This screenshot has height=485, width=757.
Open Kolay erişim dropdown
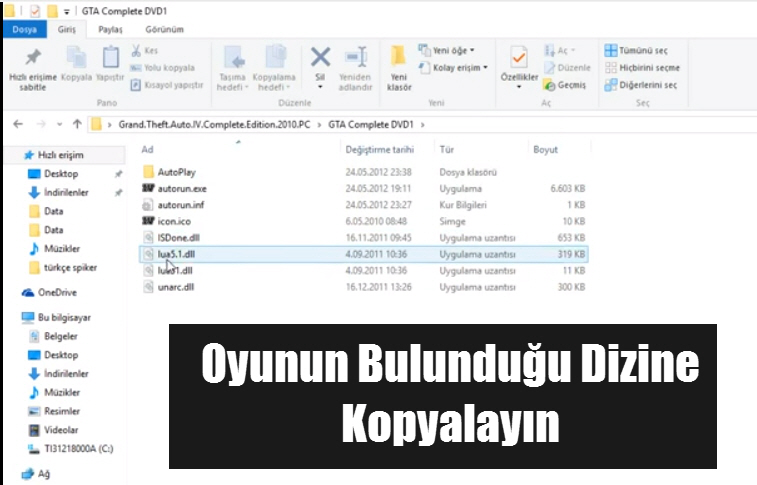point(453,68)
